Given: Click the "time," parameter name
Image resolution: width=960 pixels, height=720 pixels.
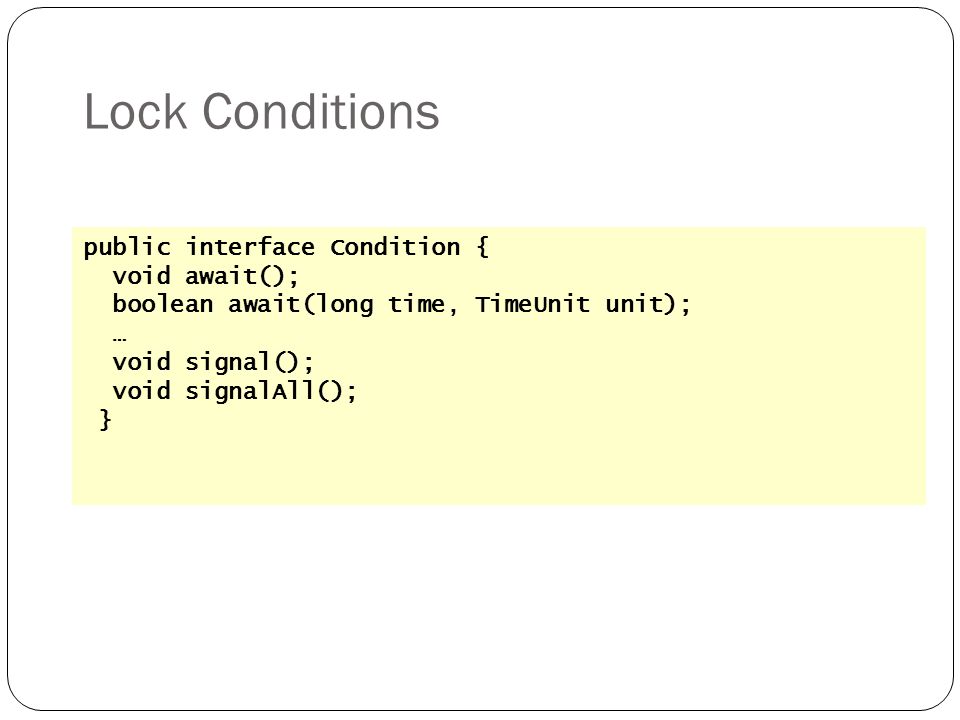Looking at the screenshot, I should 423,304.
